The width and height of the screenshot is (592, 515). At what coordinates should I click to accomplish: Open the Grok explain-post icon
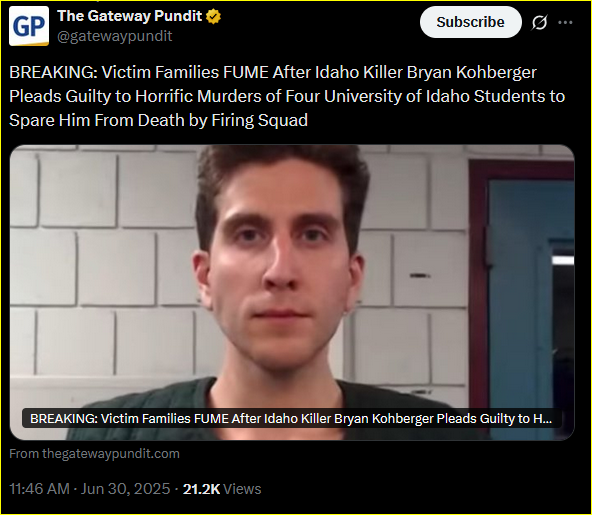(x=540, y=23)
